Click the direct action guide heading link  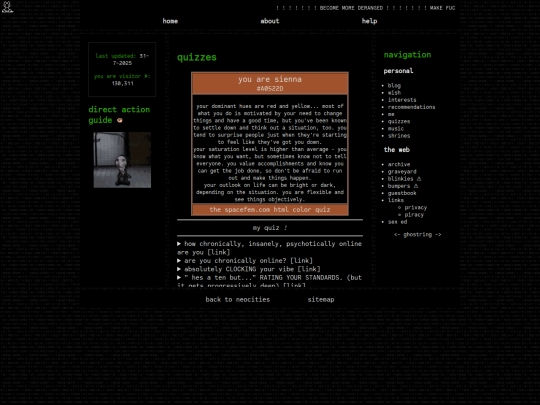pyautogui.click(x=119, y=115)
